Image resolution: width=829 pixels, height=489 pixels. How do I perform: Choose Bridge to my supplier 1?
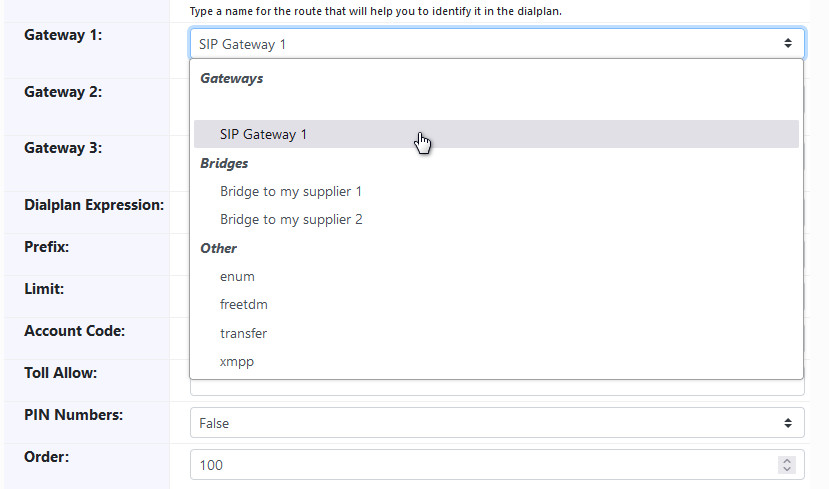tap(290, 191)
